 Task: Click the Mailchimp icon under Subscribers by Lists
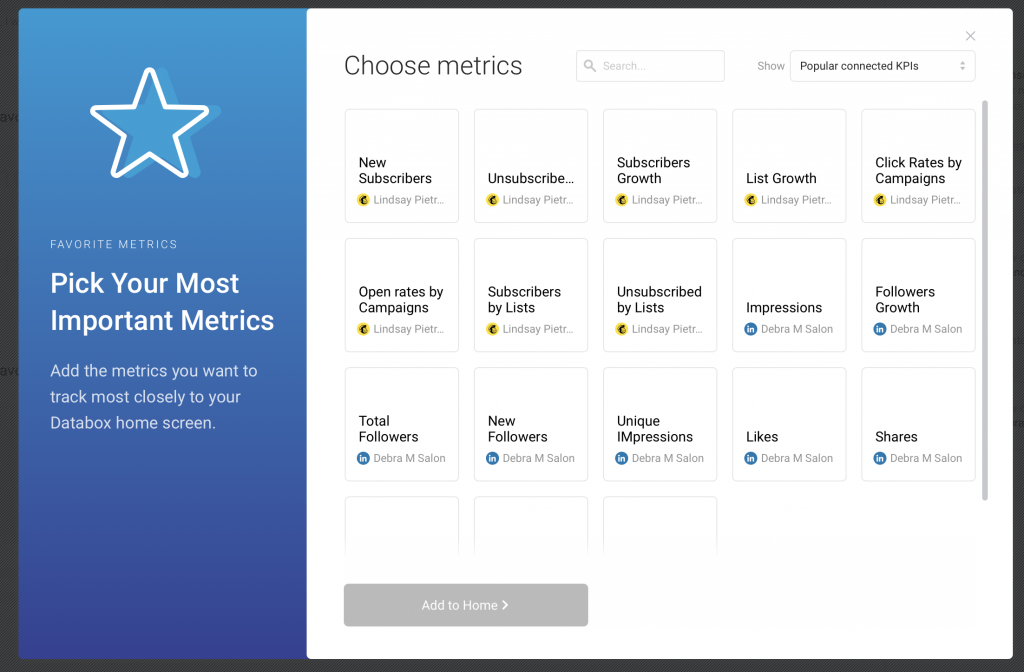pyautogui.click(x=493, y=329)
